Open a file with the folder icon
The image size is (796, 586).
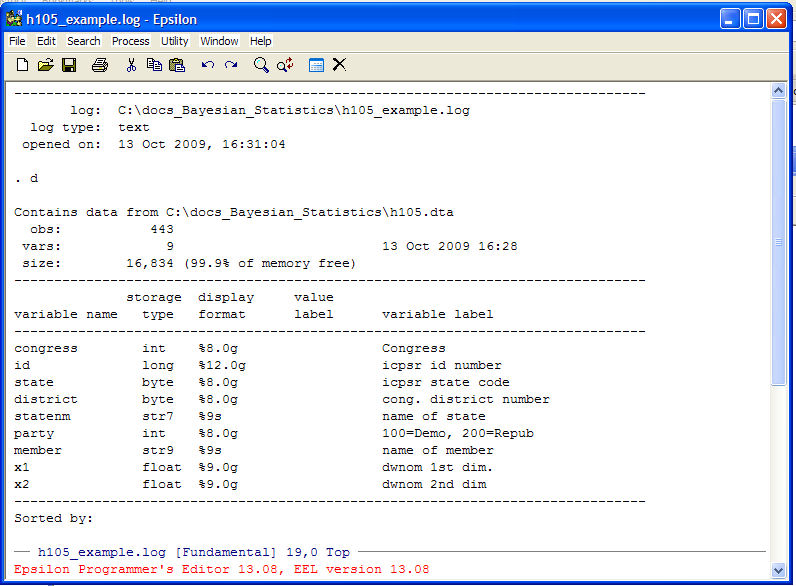pyautogui.click(x=45, y=65)
